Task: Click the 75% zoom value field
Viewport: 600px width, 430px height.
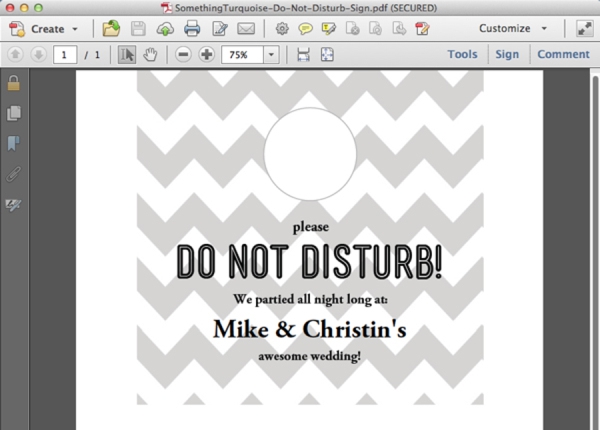Action: [242, 55]
